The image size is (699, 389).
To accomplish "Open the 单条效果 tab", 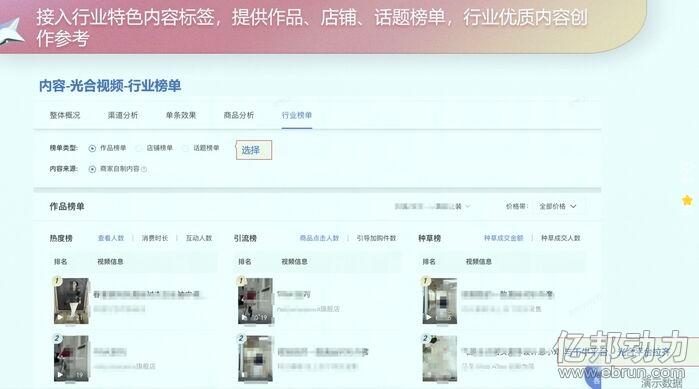I will [x=181, y=115].
